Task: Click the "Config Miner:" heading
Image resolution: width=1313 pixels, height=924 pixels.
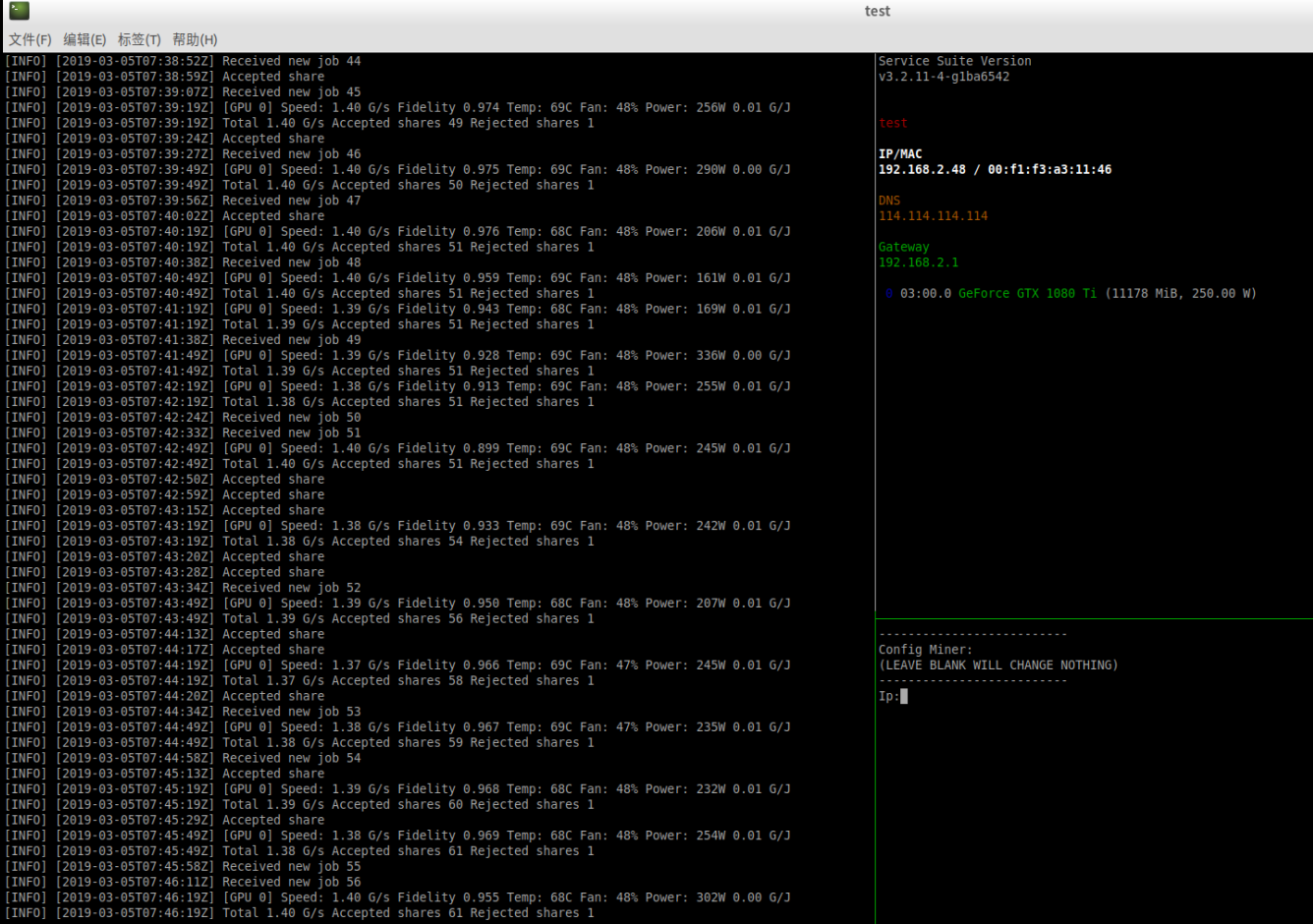Action: click(x=925, y=650)
